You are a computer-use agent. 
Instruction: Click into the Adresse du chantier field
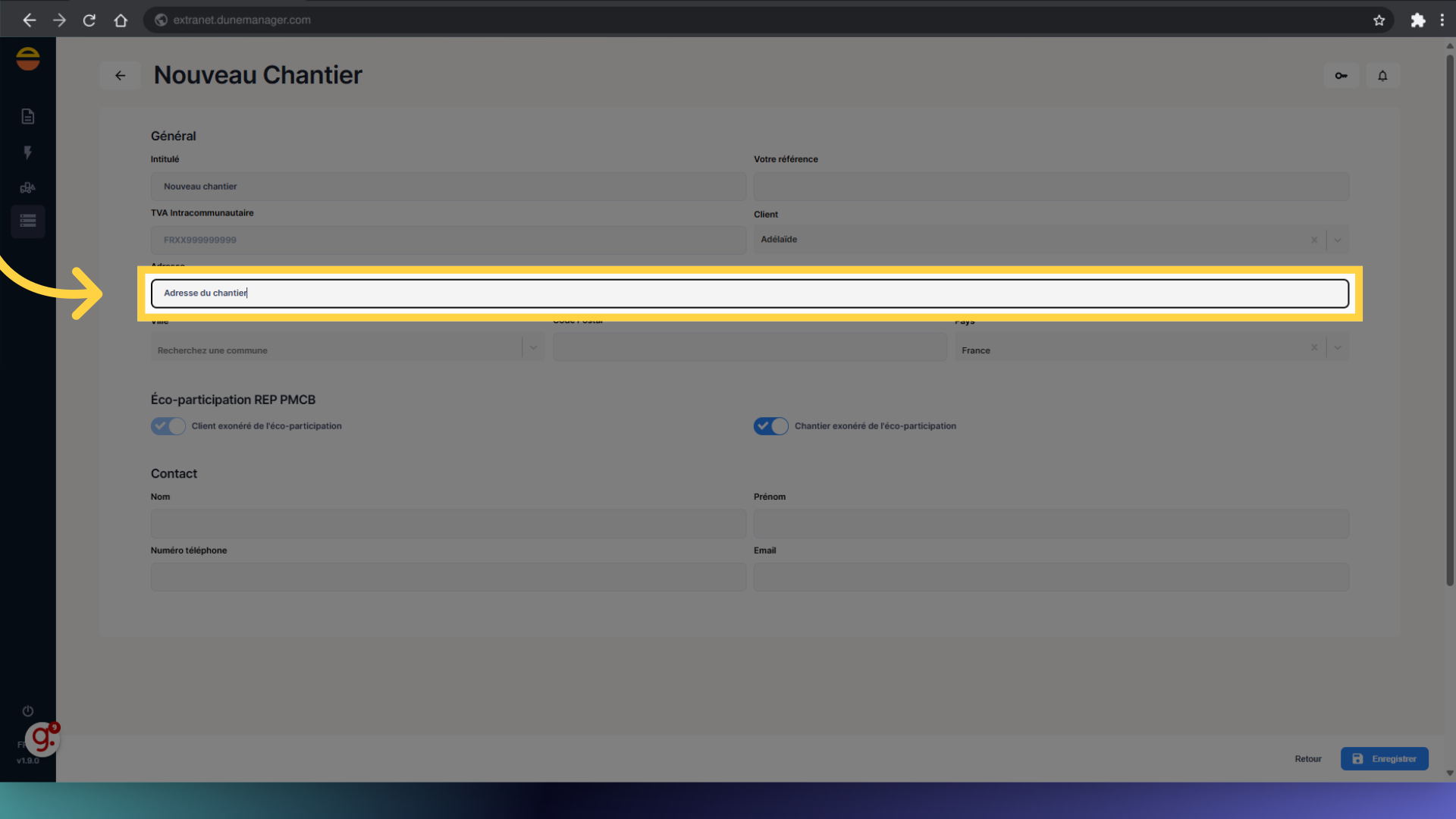pyautogui.click(x=749, y=293)
